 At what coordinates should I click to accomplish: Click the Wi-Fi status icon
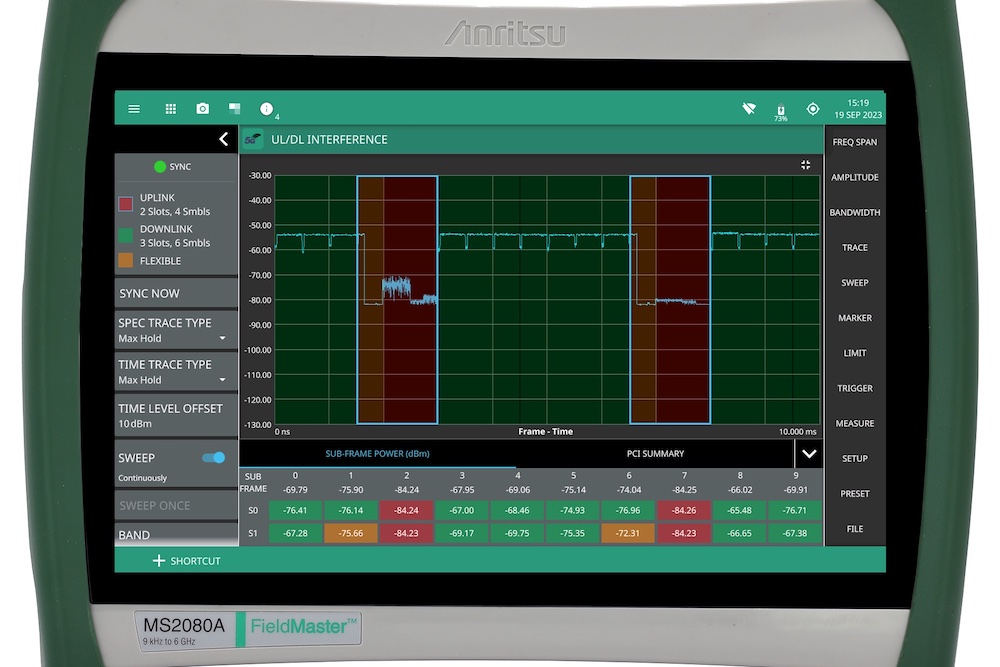(748, 108)
